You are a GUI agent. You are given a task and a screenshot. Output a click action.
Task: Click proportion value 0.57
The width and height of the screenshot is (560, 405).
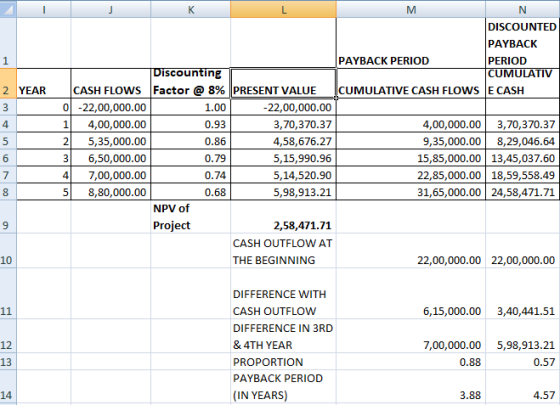522,361
